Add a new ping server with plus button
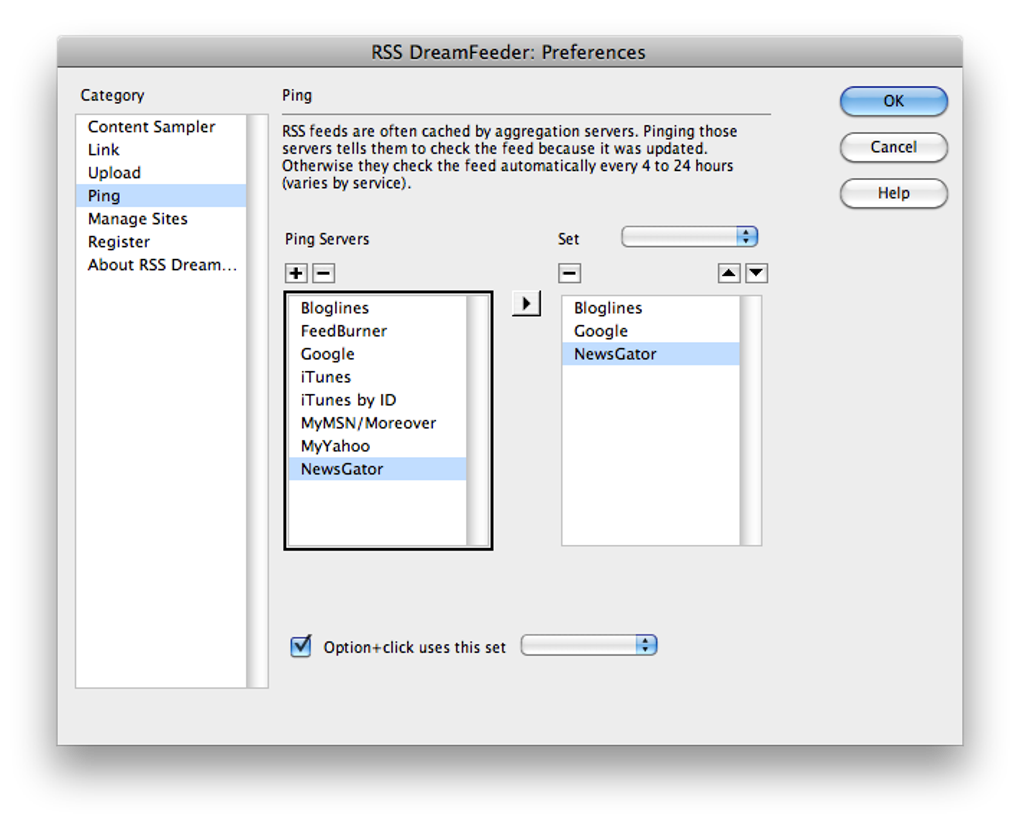 point(297,273)
